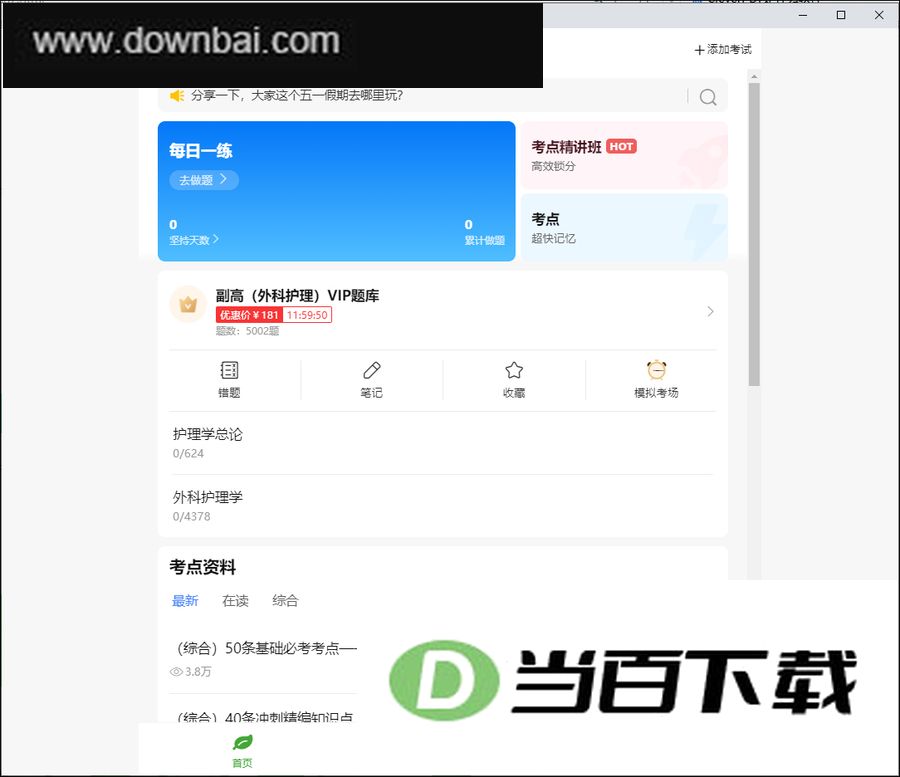
Task: Click the 11:59:50 countdown timer
Action: [x=307, y=315]
